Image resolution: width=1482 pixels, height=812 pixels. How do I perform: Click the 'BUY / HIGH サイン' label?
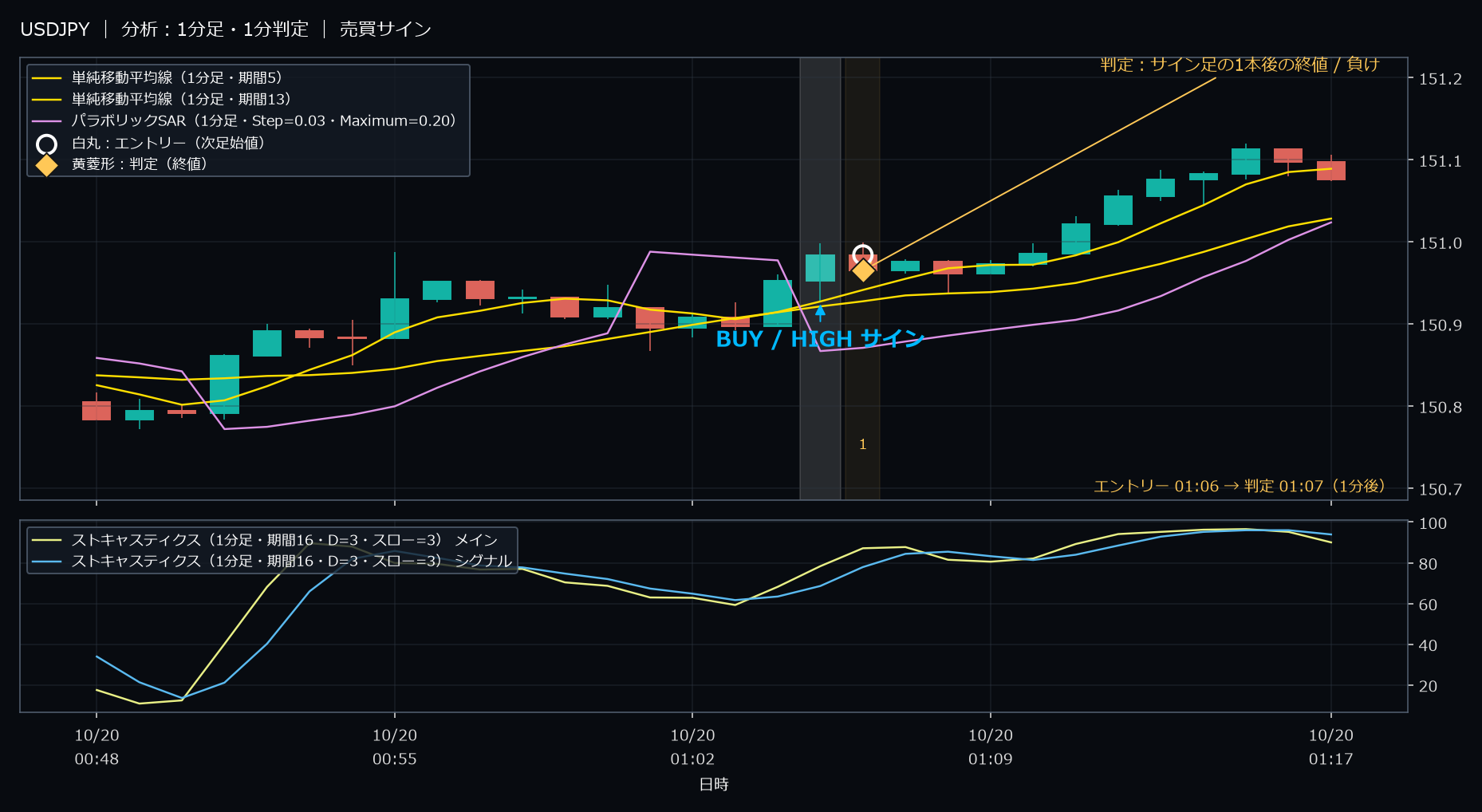(820, 339)
